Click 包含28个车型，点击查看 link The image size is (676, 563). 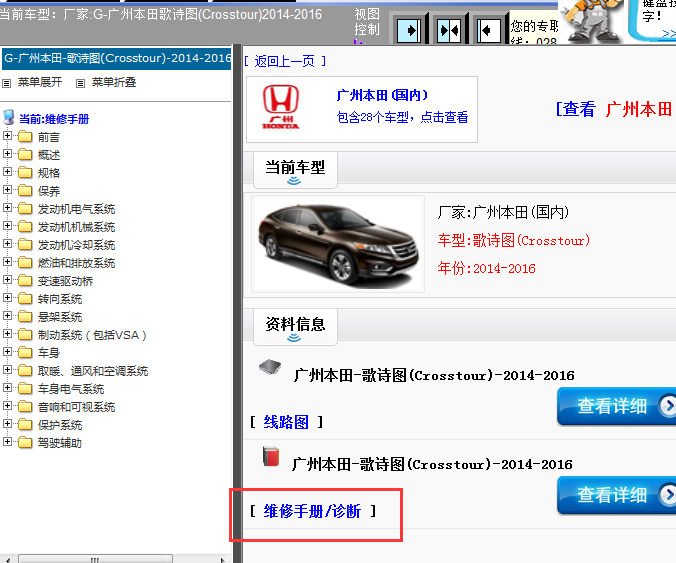[402, 117]
